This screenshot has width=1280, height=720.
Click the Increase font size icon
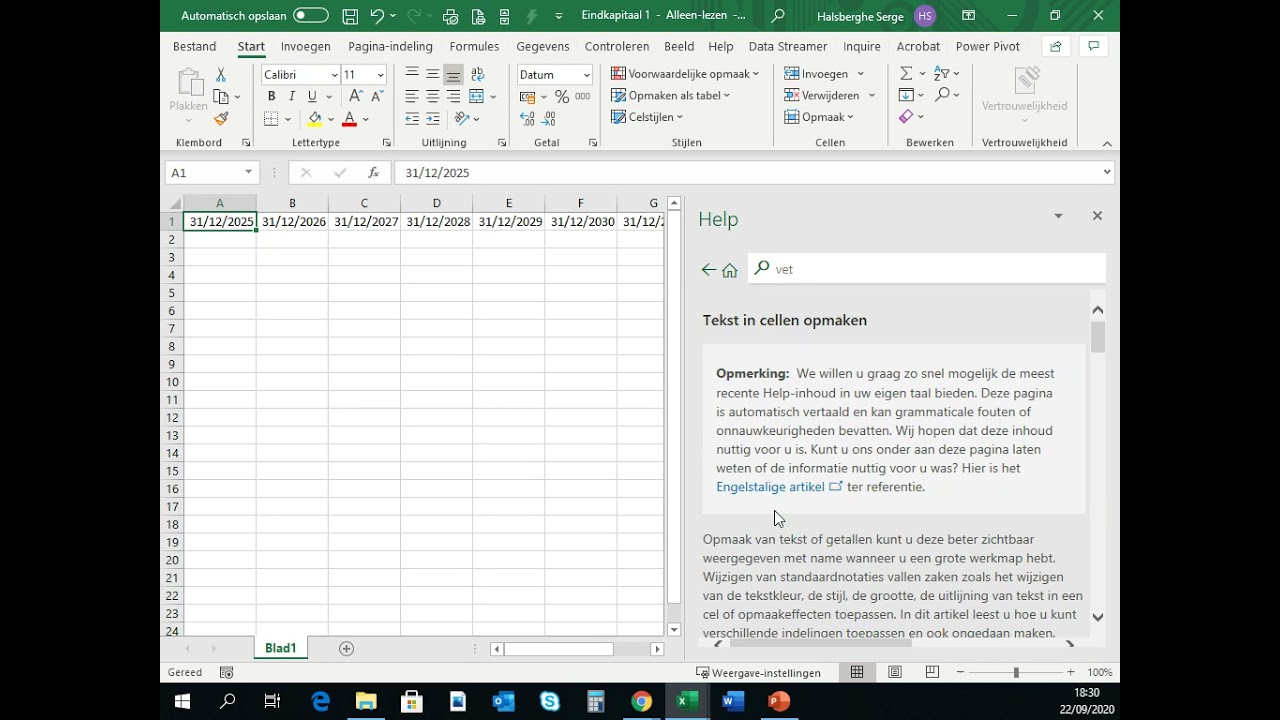(355, 96)
